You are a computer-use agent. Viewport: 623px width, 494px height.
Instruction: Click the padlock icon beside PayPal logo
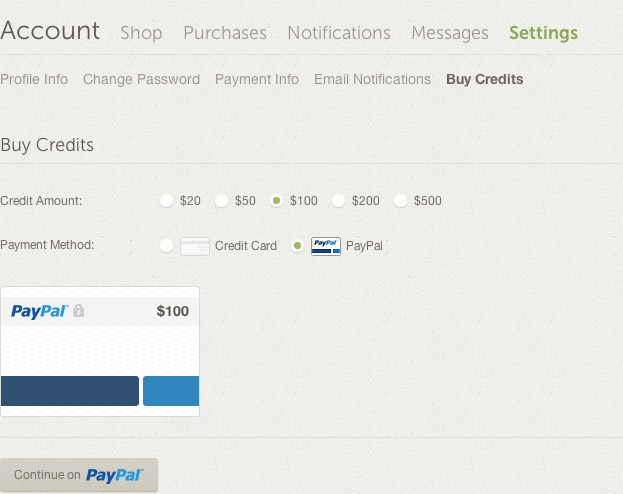point(79,311)
